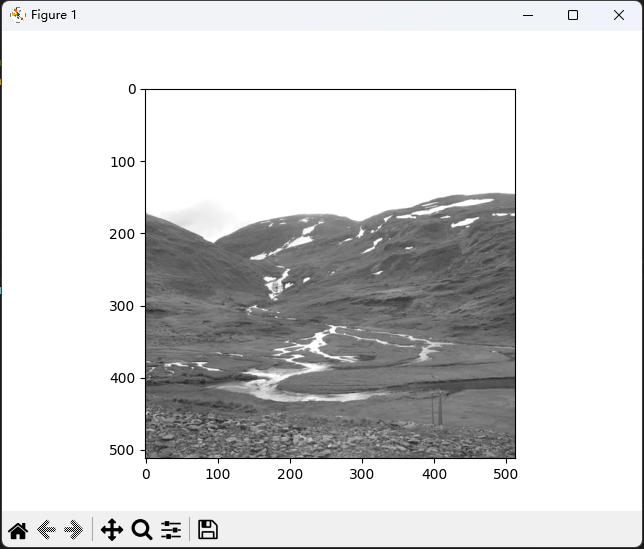This screenshot has width=644, height=549.
Task: Go forward to the next view
Action: pos(74,530)
